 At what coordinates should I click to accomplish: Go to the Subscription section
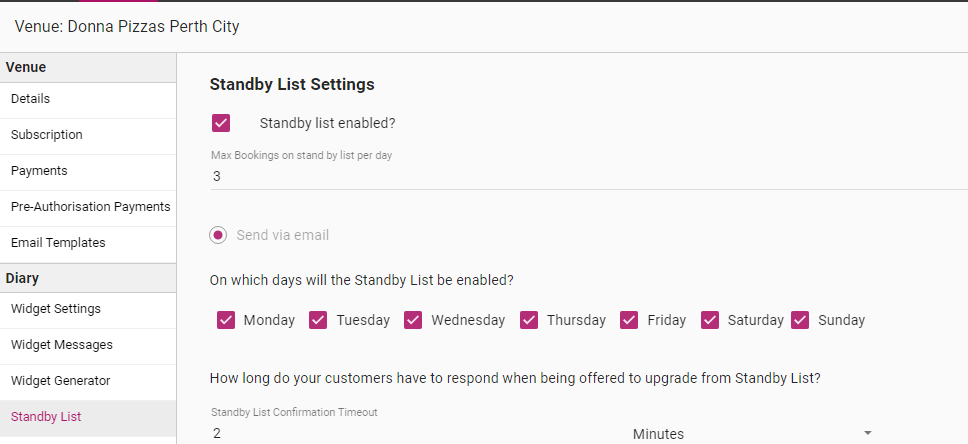[47, 135]
